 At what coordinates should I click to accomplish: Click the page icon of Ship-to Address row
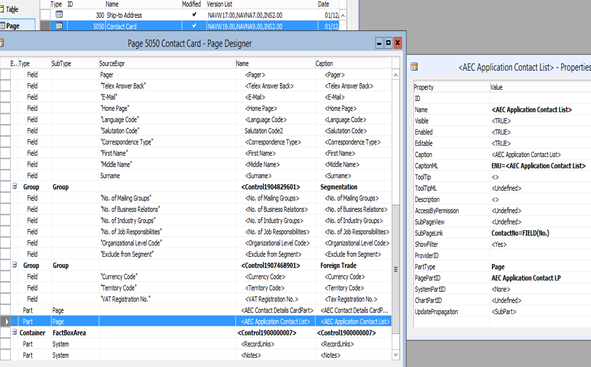(x=59, y=15)
